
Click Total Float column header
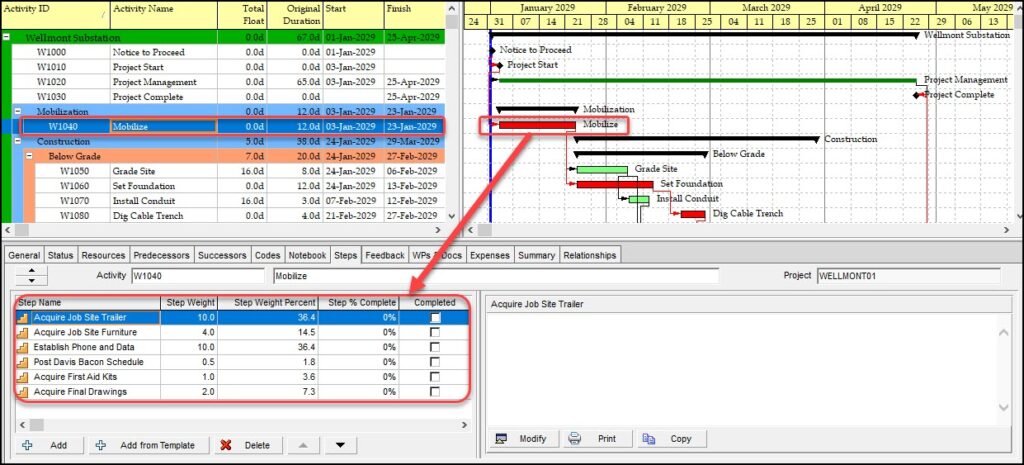(x=242, y=15)
